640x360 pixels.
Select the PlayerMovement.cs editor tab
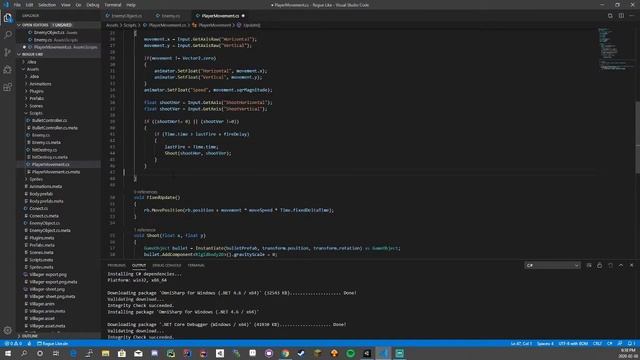(x=220, y=16)
